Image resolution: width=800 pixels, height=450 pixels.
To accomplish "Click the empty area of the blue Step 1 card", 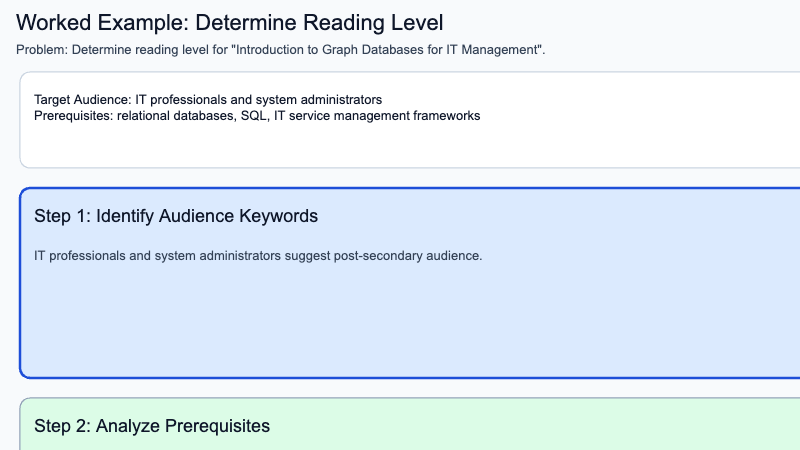I will point(400,320).
